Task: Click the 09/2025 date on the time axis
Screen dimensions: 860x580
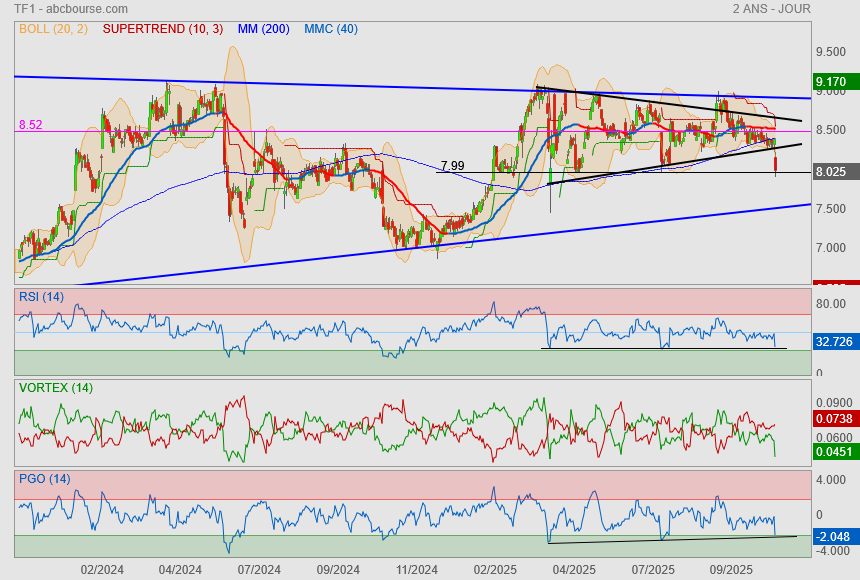Action: point(731,569)
